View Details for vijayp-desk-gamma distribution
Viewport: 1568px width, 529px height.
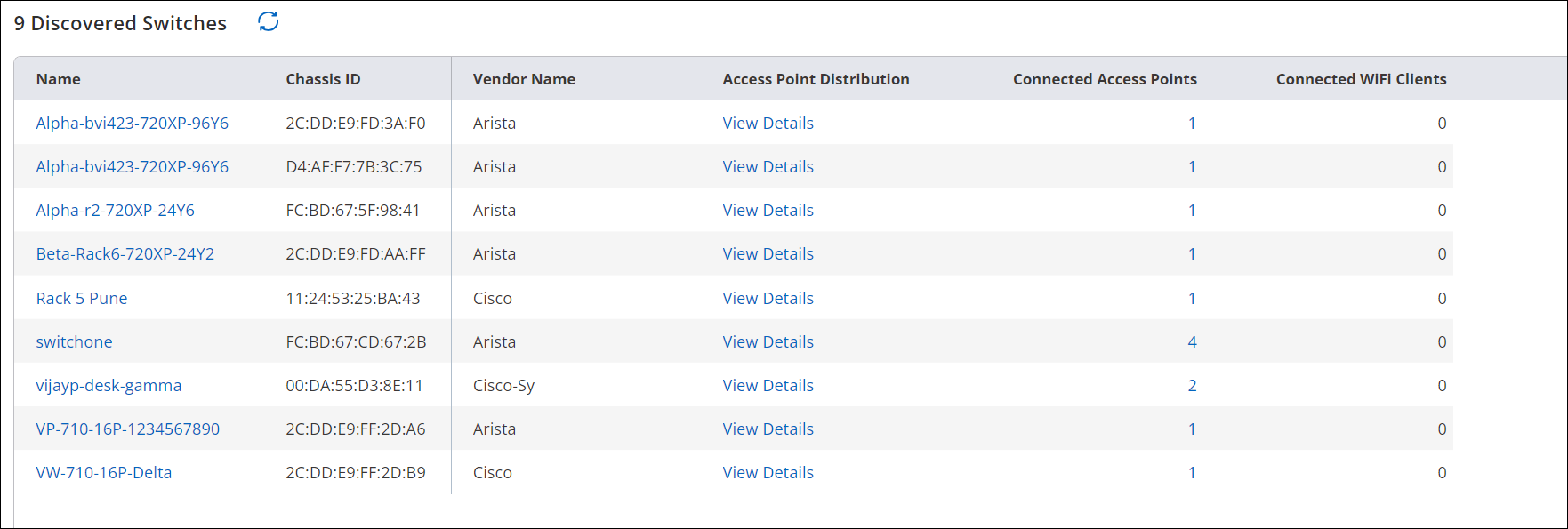pos(767,385)
